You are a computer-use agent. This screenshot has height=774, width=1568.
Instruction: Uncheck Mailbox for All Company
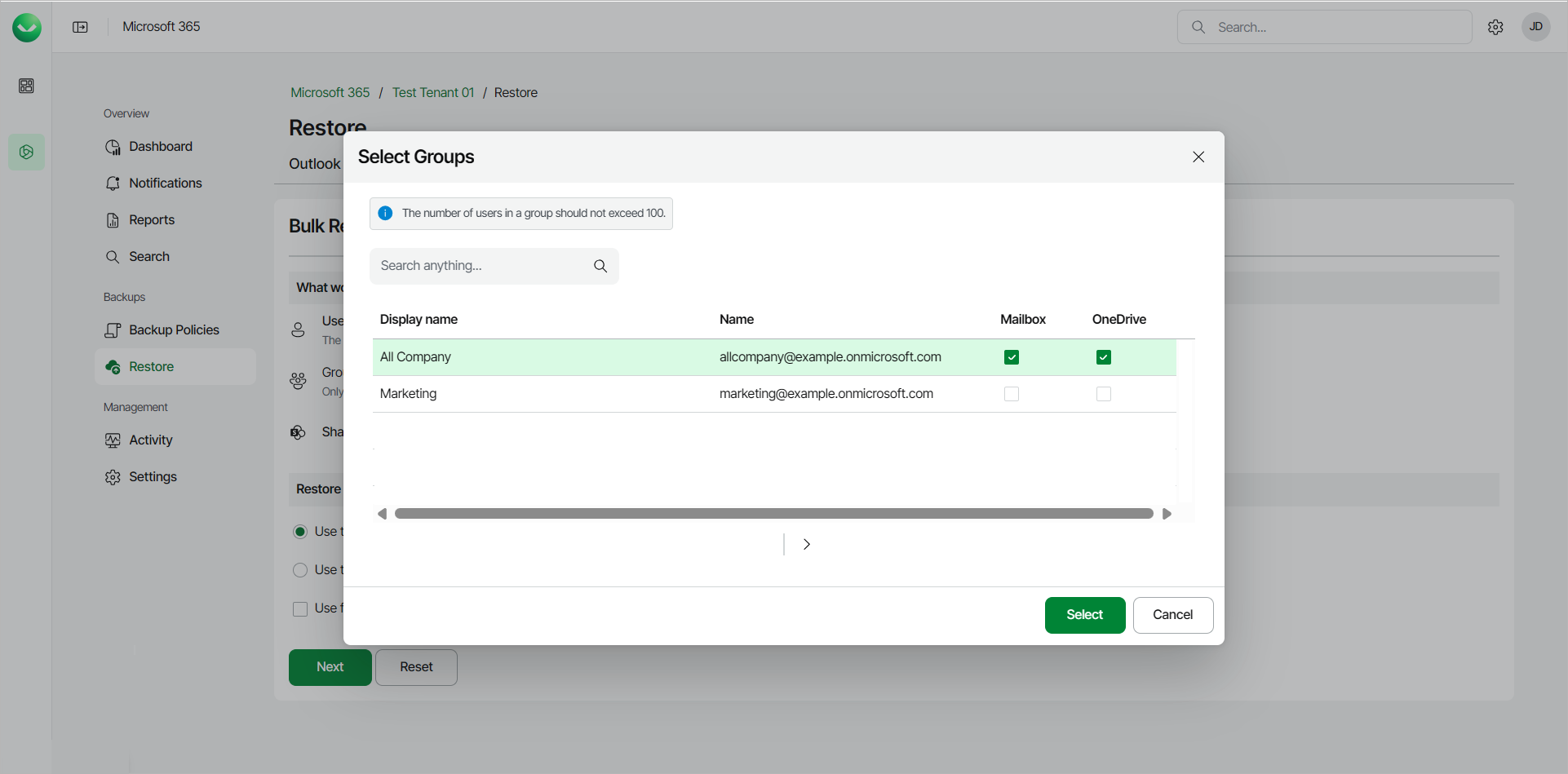coord(1012,357)
